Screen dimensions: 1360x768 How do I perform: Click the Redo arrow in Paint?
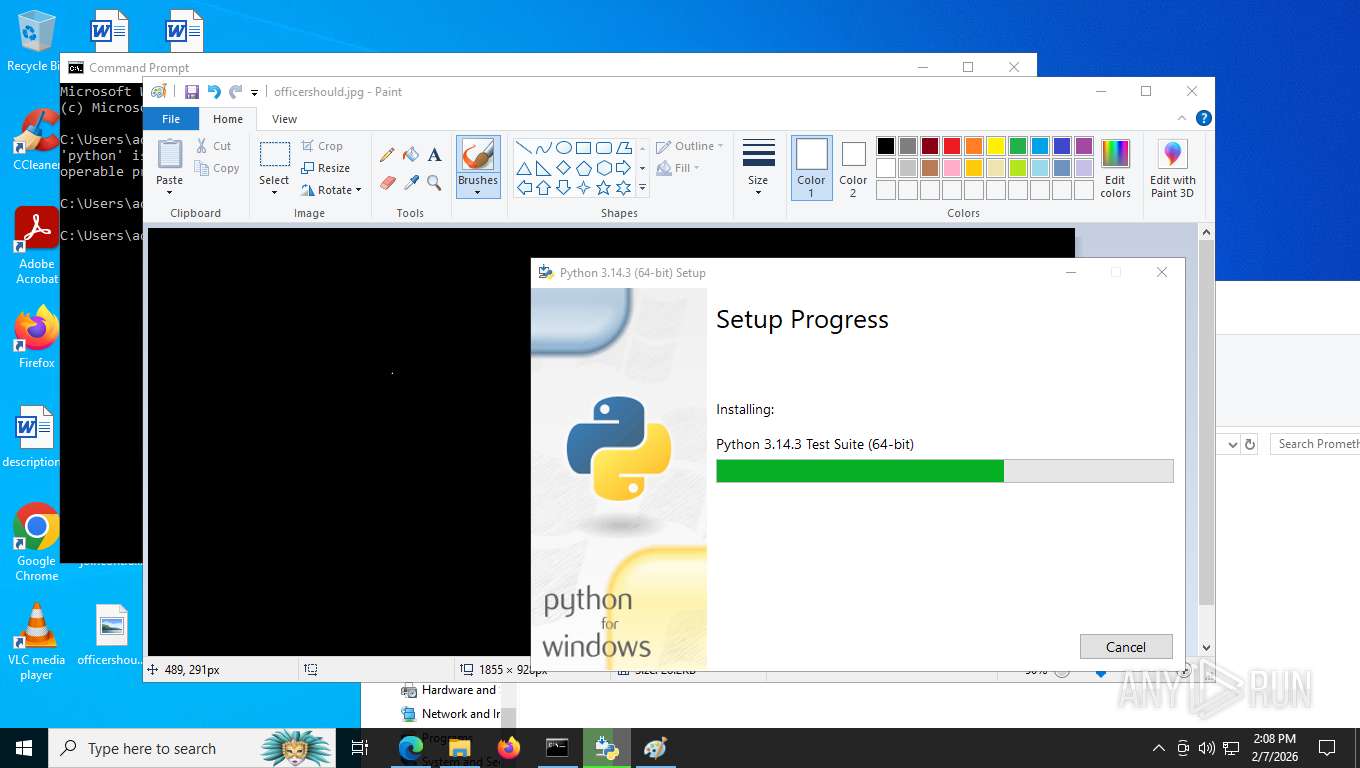(x=236, y=92)
